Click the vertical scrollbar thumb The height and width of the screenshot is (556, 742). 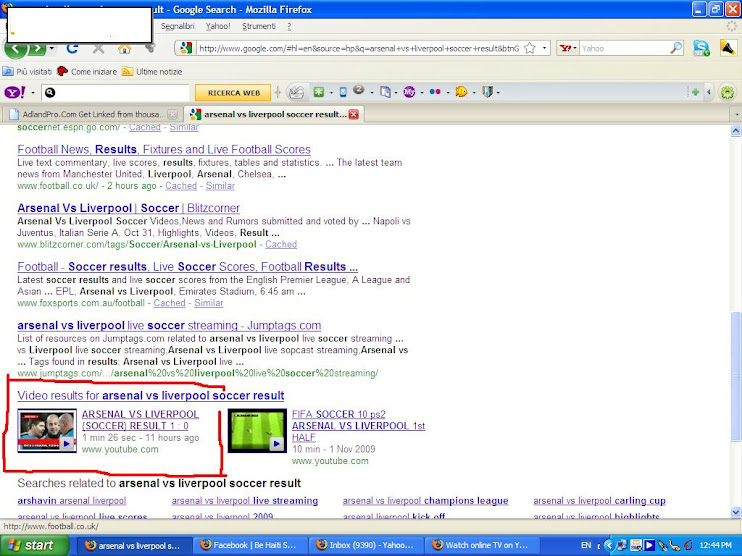736,377
